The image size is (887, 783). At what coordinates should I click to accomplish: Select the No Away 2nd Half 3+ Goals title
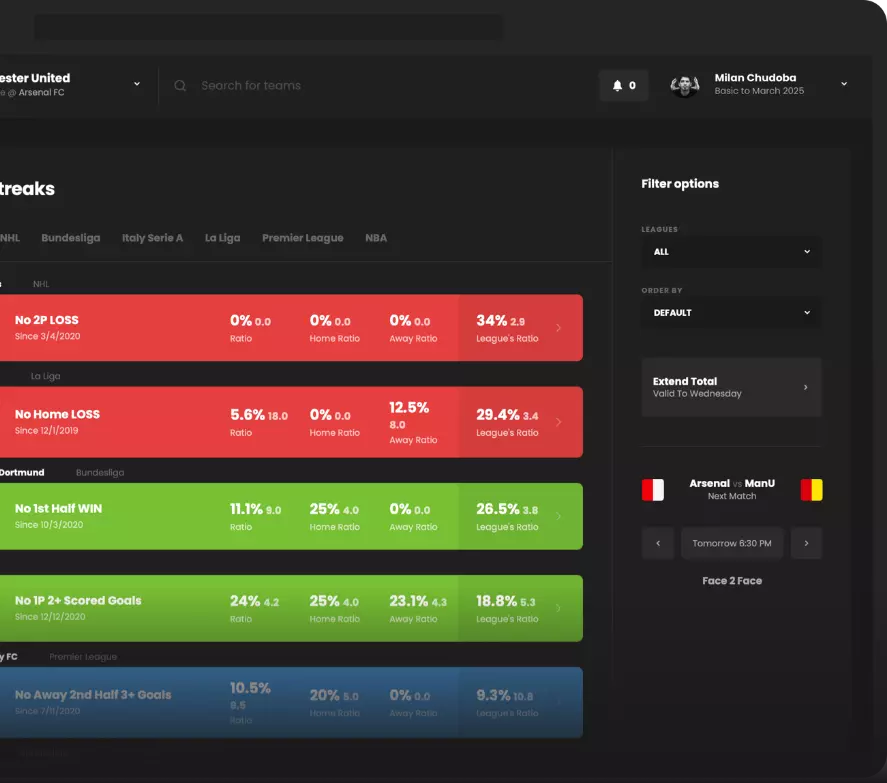[93, 695]
